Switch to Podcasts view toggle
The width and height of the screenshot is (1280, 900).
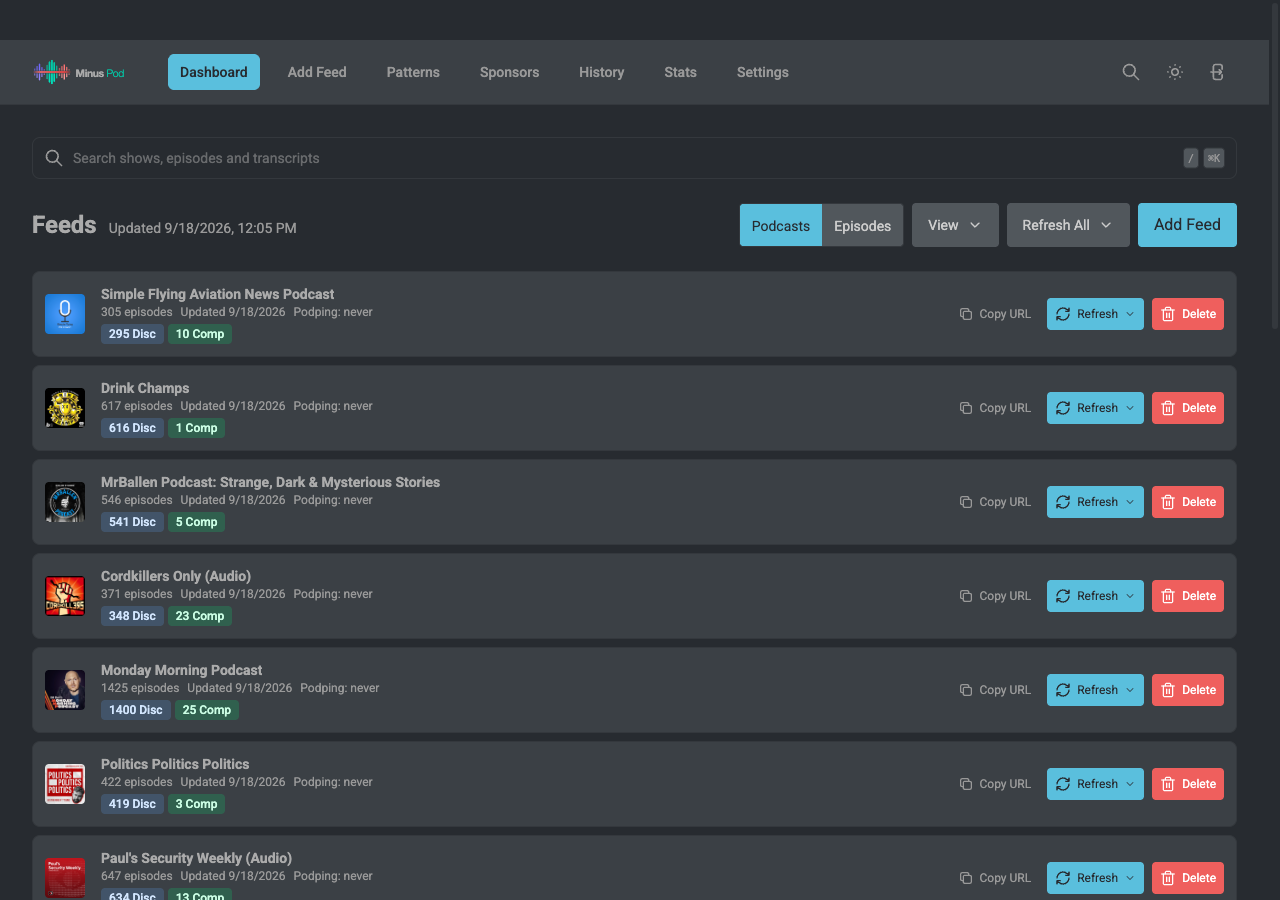(x=781, y=225)
